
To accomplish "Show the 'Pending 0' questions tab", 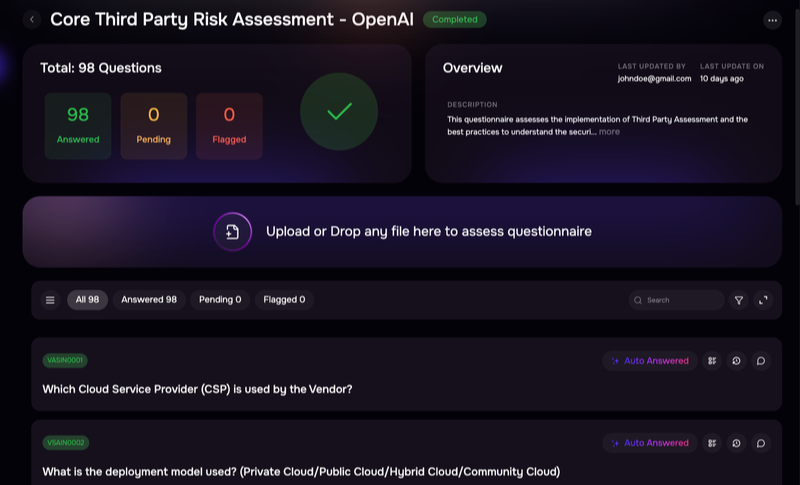I will [x=220, y=300].
